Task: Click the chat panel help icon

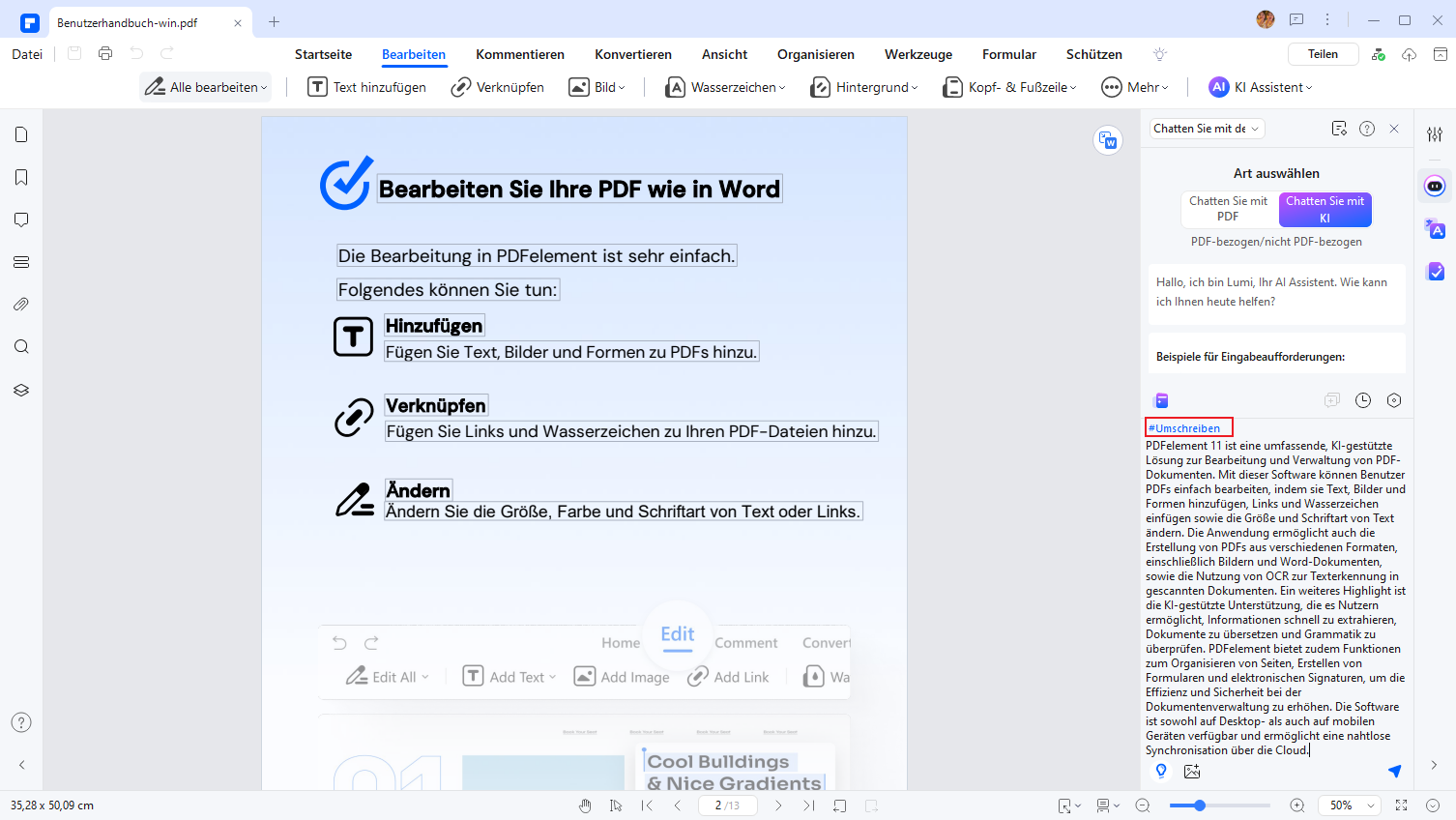Action: pos(1367,129)
